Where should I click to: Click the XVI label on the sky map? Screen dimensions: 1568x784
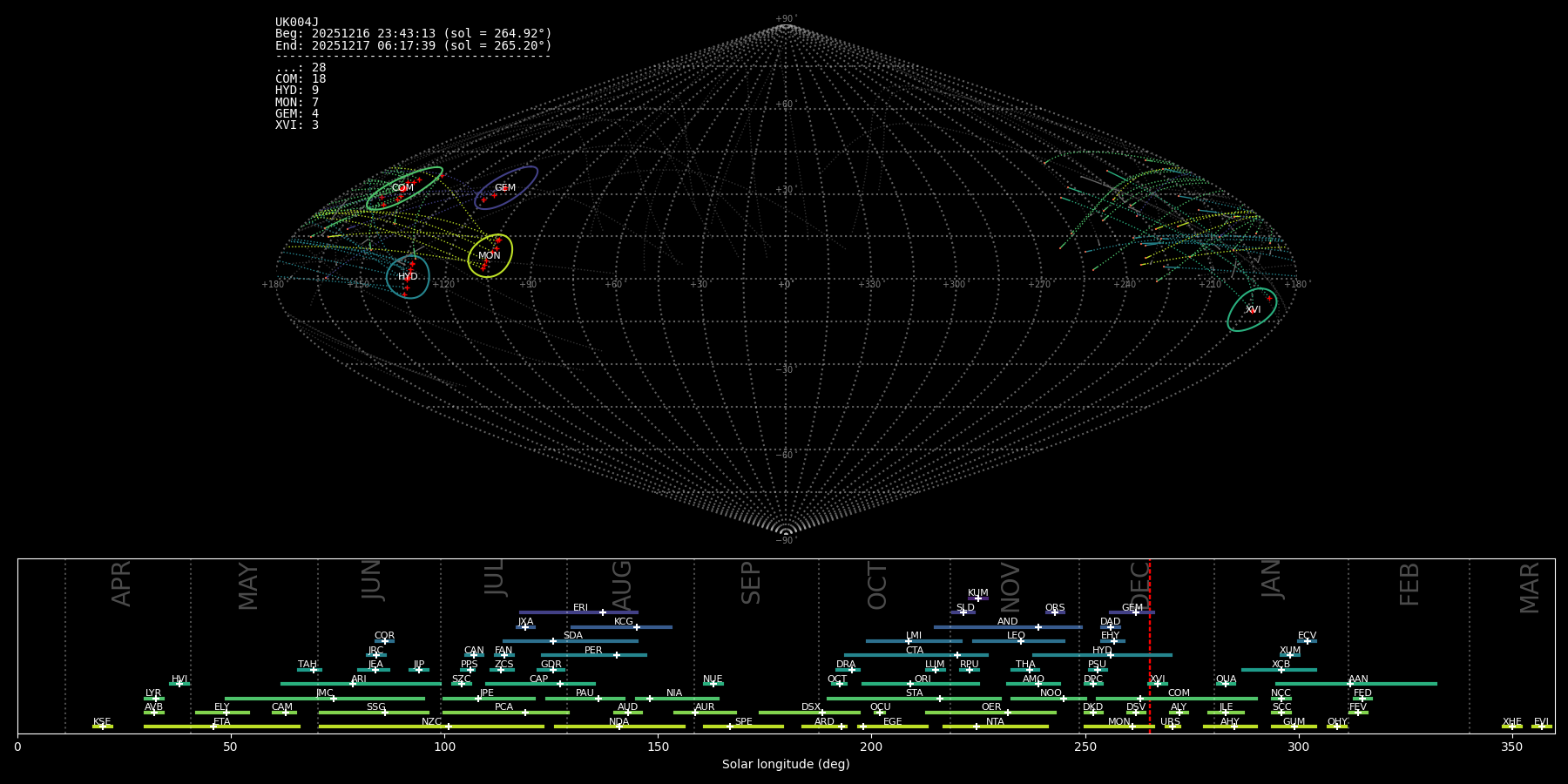1253,310
